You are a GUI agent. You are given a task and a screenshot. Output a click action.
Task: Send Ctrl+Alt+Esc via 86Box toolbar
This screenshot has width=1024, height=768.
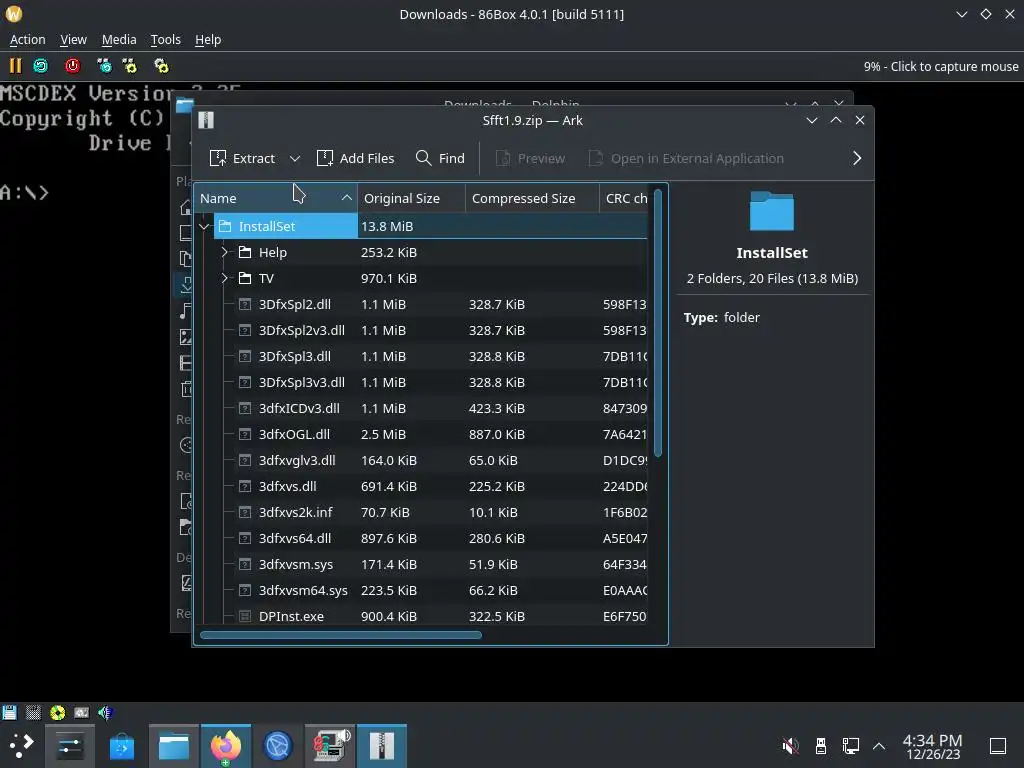130,66
